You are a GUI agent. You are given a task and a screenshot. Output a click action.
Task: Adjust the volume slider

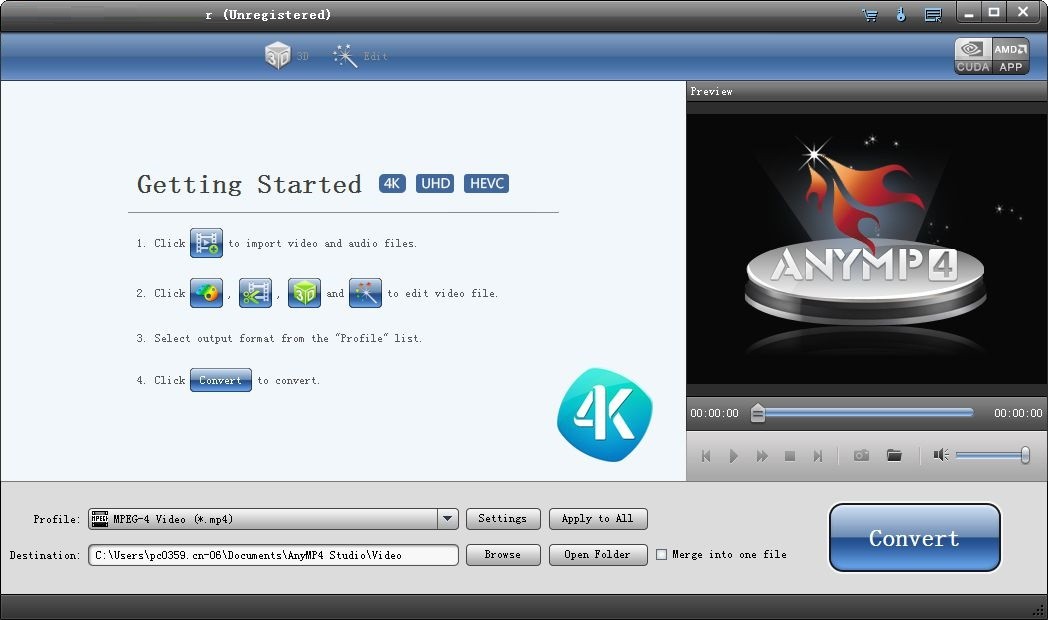click(993, 456)
